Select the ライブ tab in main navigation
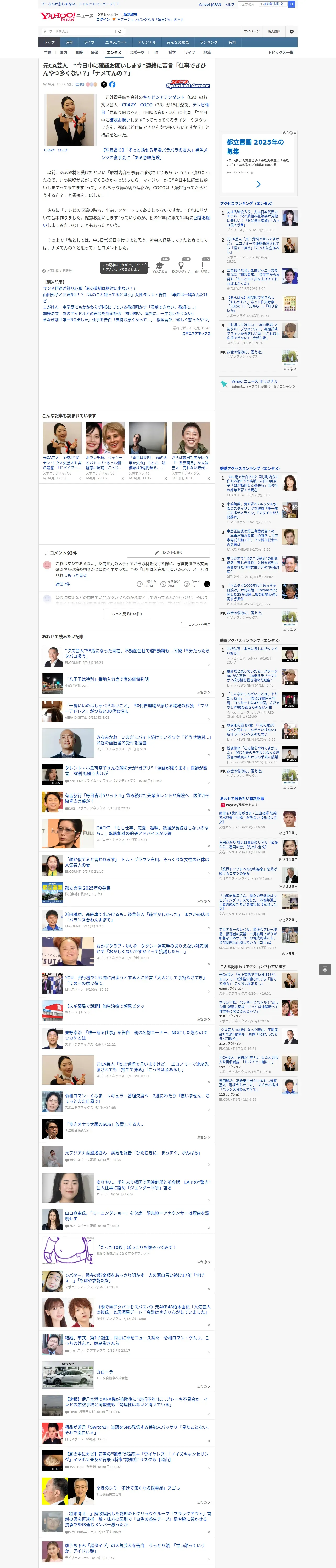This screenshot has width=336, height=1568. pos(89,43)
